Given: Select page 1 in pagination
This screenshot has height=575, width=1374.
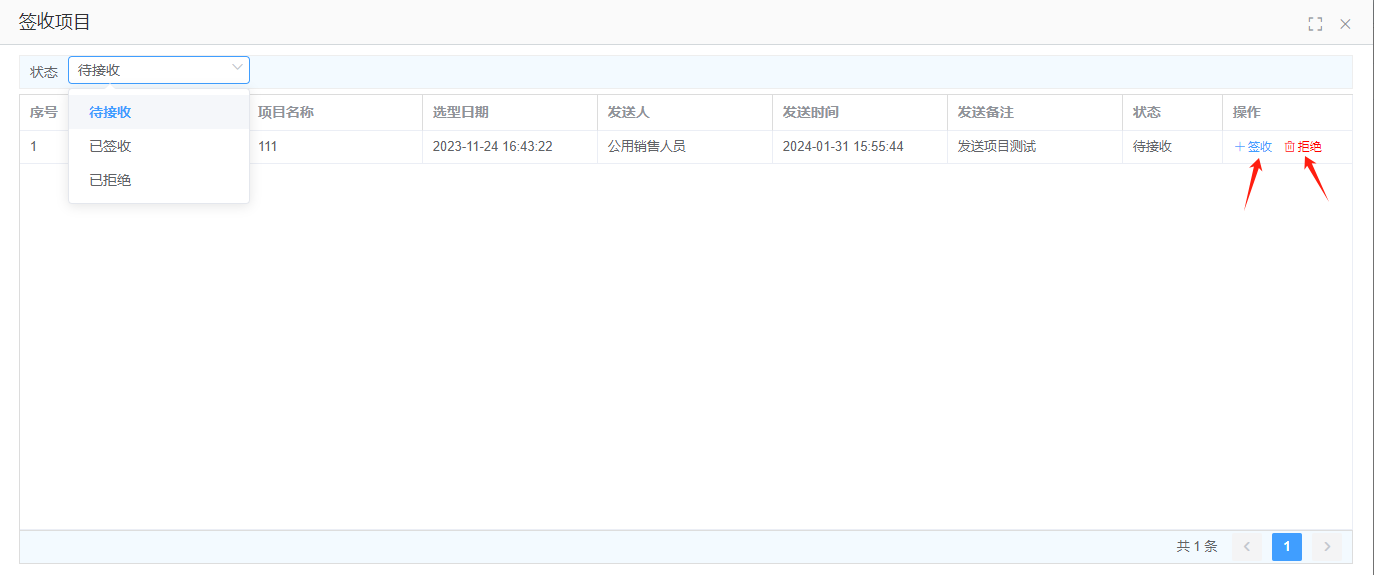Looking at the screenshot, I should (1286, 546).
